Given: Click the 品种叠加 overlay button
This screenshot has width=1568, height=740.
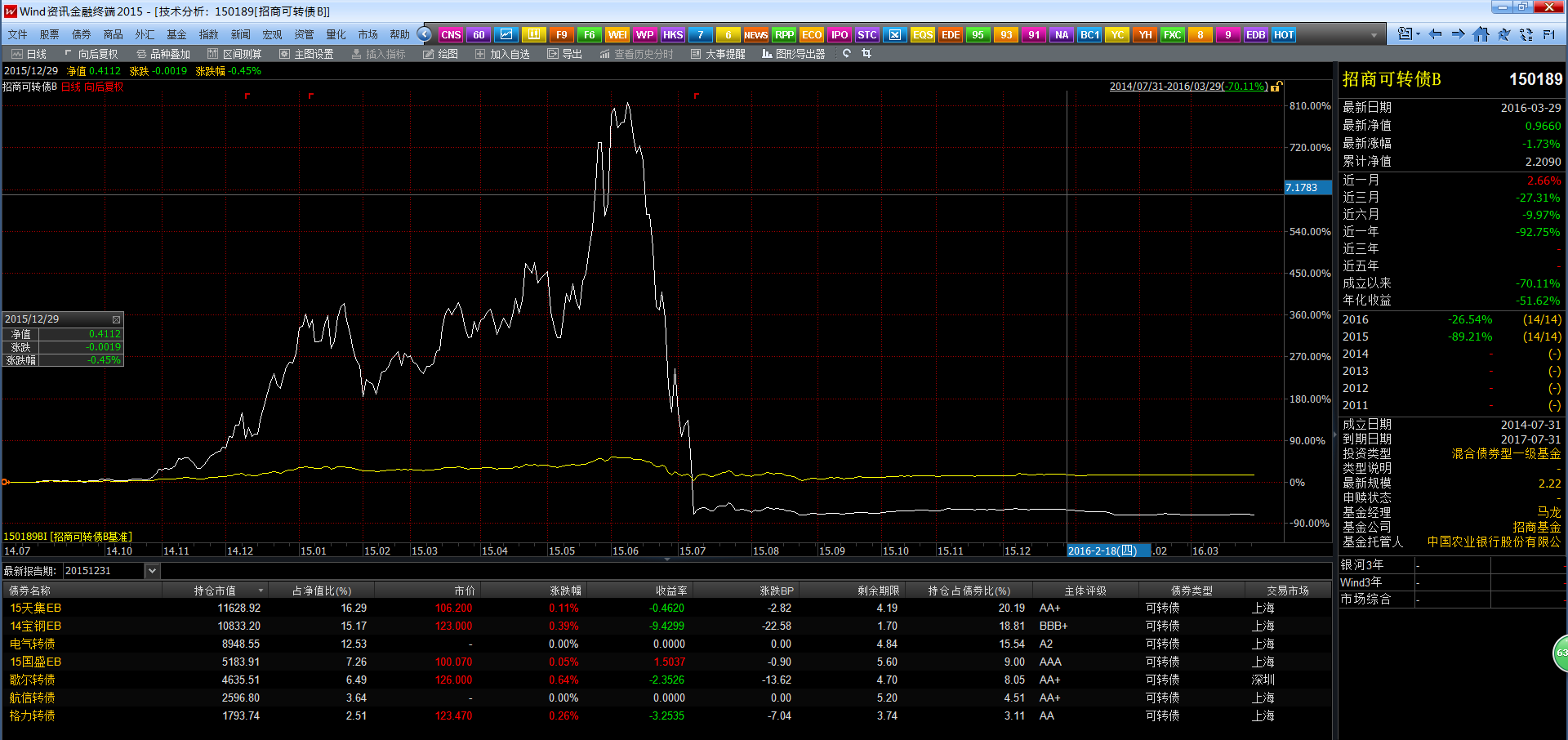Looking at the screenshot, I should (x=163, y=54).
